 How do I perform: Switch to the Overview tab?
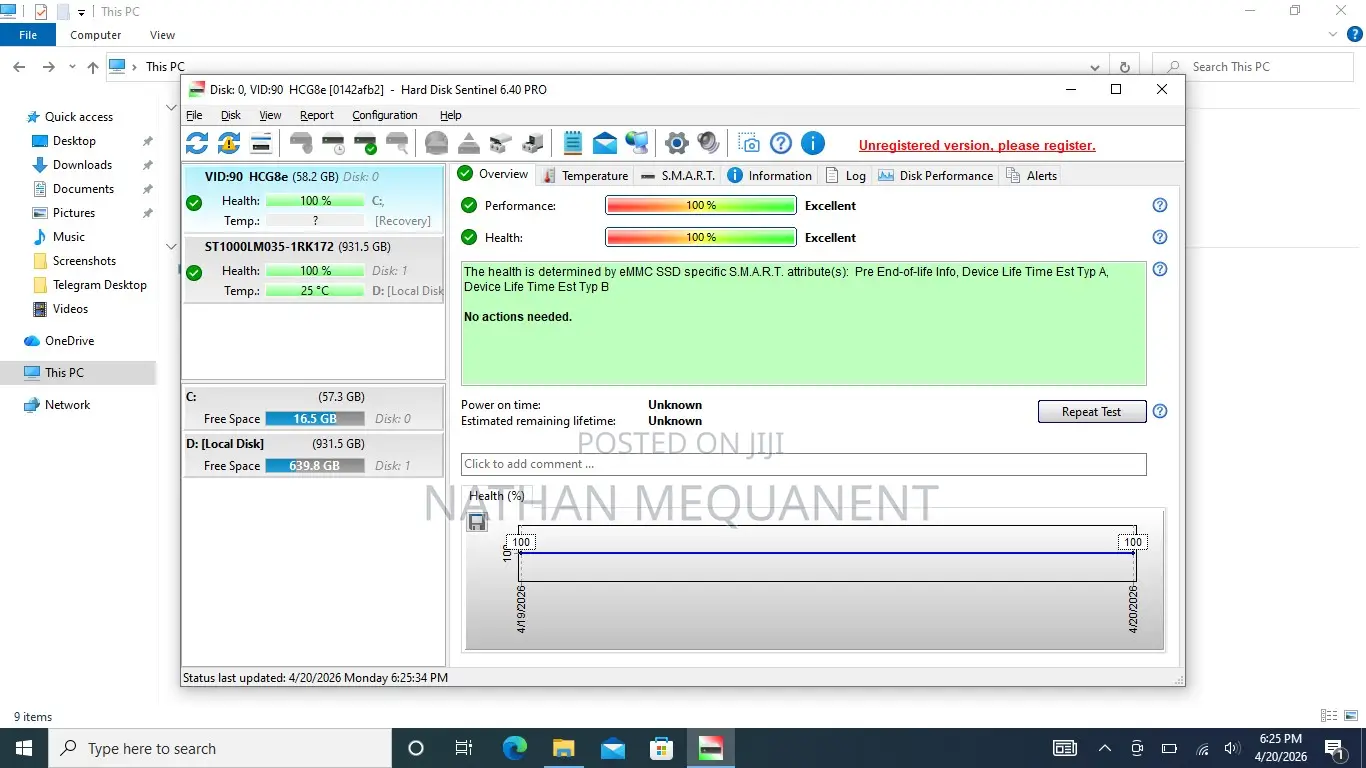click(x=493, y=174)
